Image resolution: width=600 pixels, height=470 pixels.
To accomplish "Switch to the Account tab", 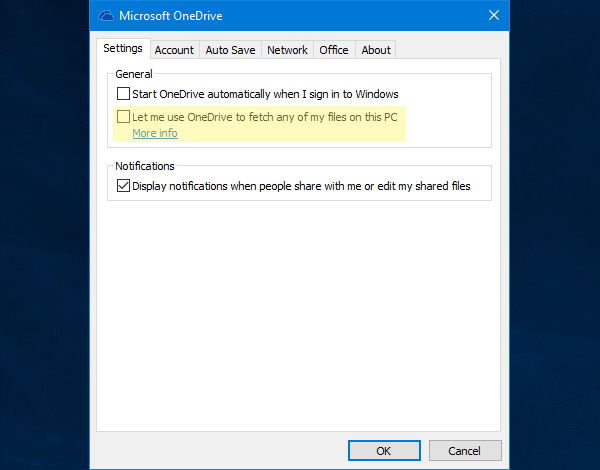I will pos(174,50).
